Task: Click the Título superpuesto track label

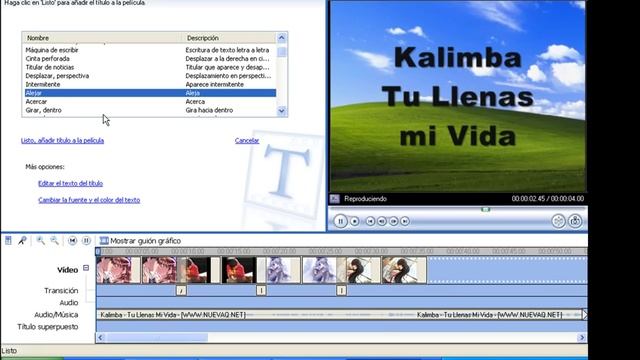Action: (47, 327)
